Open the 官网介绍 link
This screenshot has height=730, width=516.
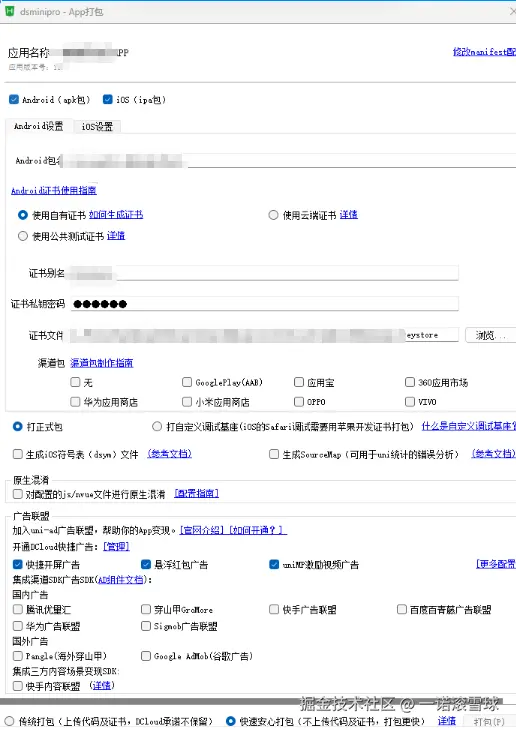pyautogui.click(x=202, y=530)
